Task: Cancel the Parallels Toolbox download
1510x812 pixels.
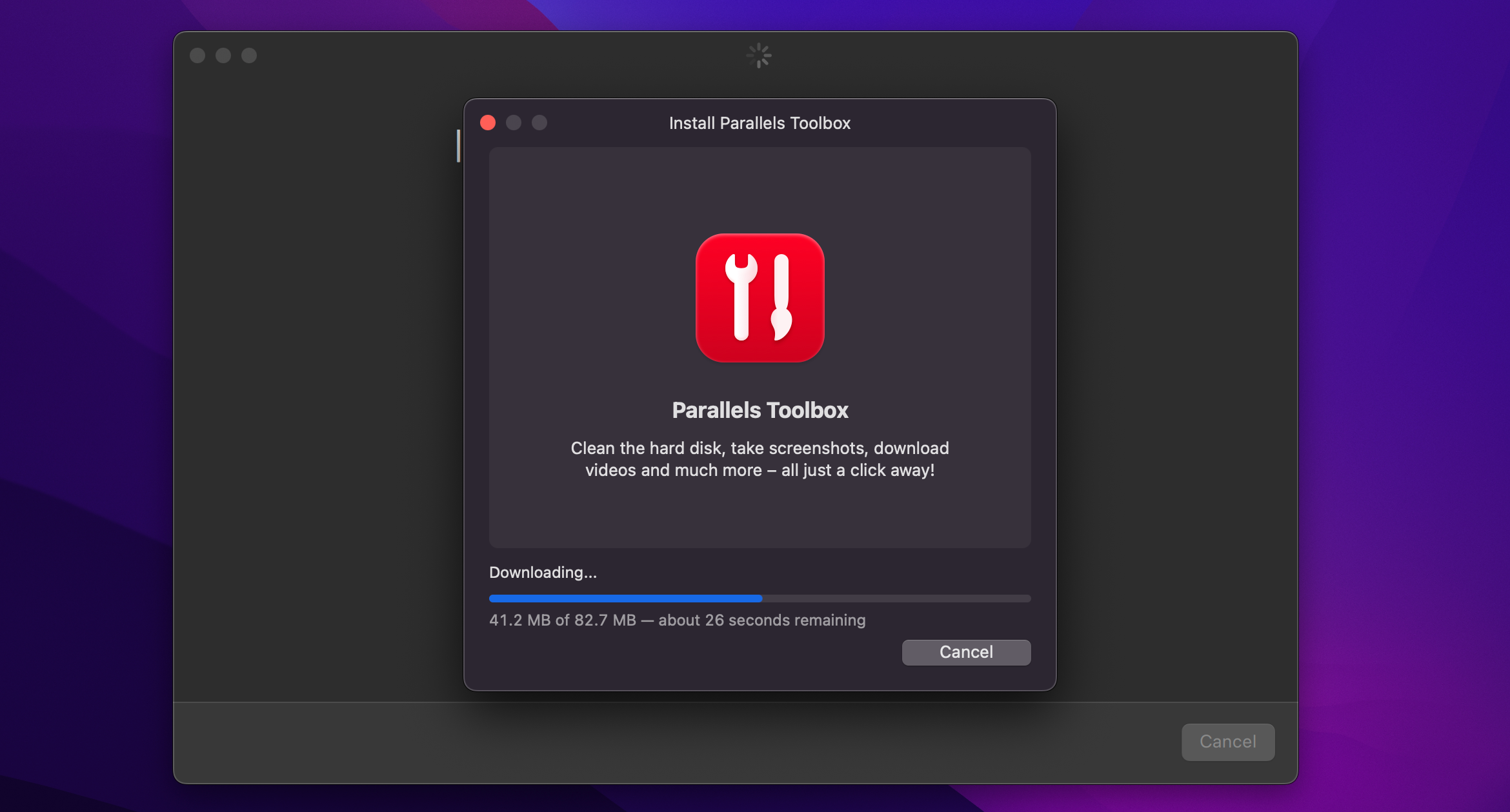Action: click(x=966, y=652)
